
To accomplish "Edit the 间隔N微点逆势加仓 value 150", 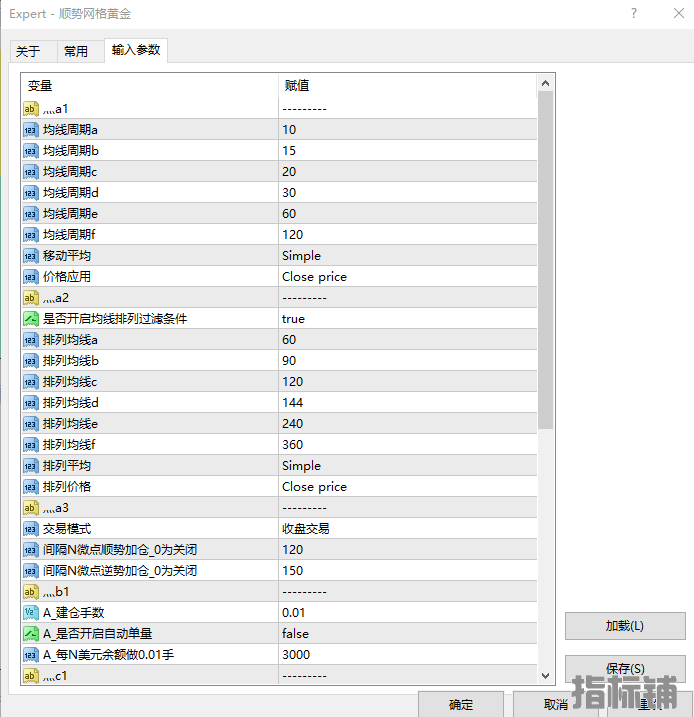I will (407, 571).
